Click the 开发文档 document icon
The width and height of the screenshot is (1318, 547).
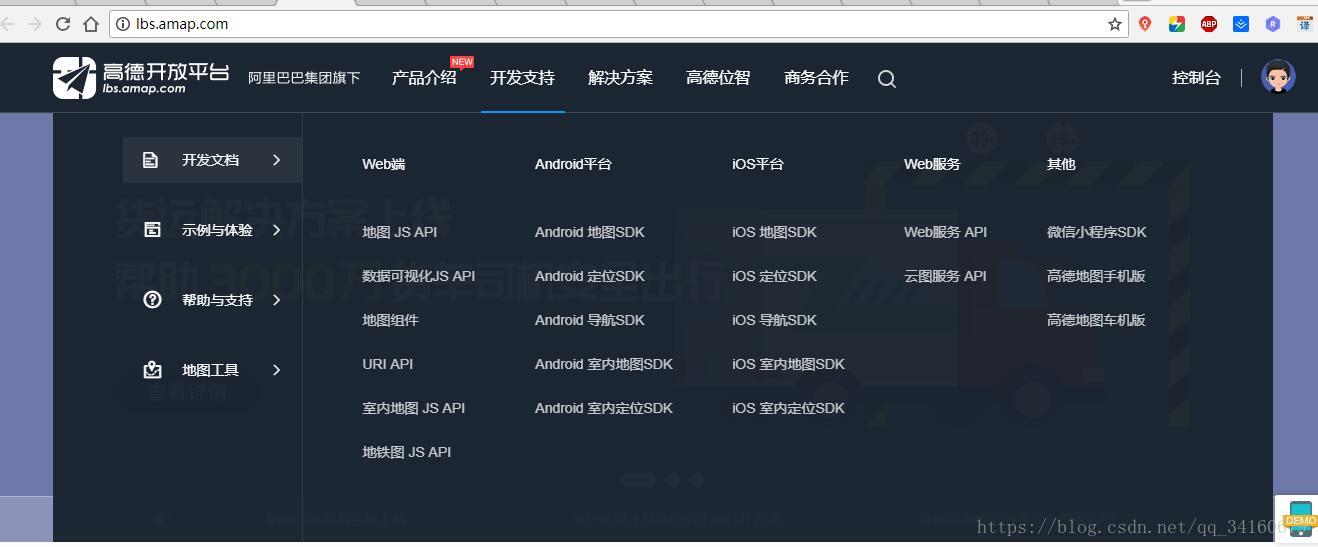150,160
